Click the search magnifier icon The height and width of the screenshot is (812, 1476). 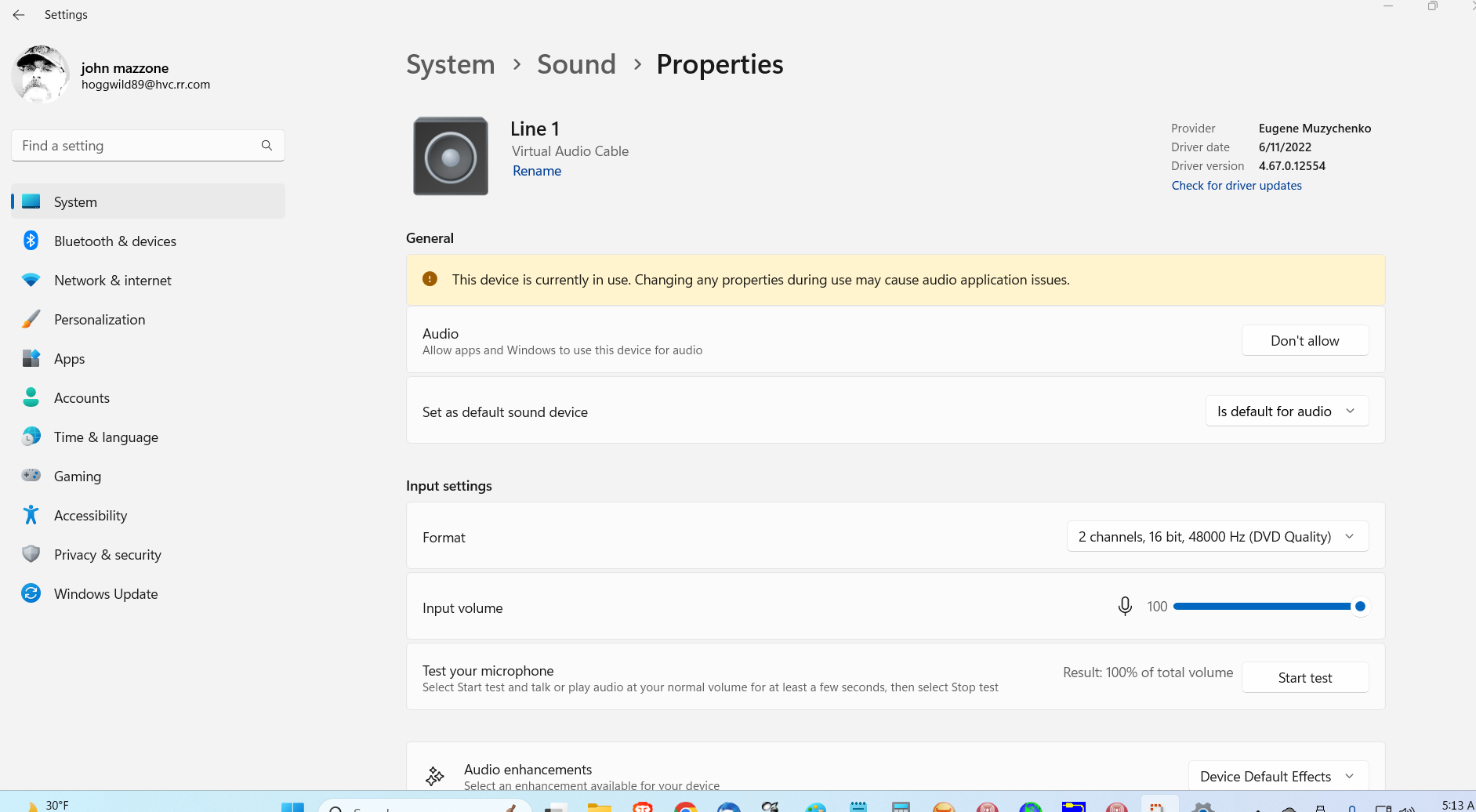[267, 146]
